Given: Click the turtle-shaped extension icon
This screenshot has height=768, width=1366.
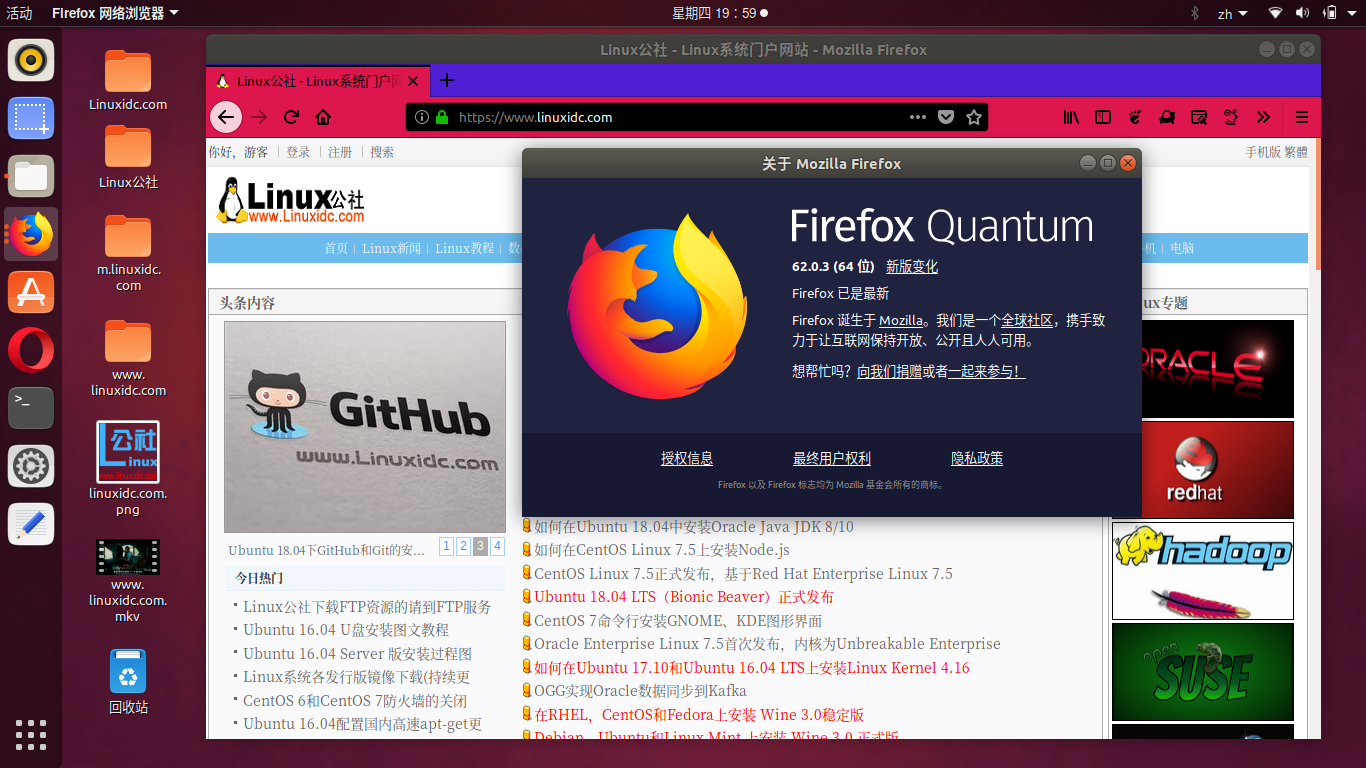Looking at the screenshot, I should tap(1167, 117).
